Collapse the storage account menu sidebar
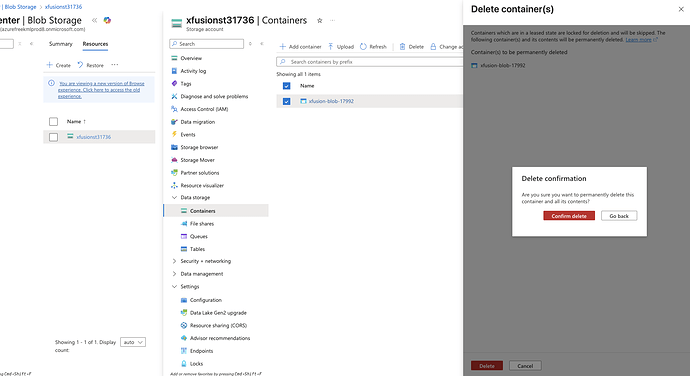 coord(262,44)
